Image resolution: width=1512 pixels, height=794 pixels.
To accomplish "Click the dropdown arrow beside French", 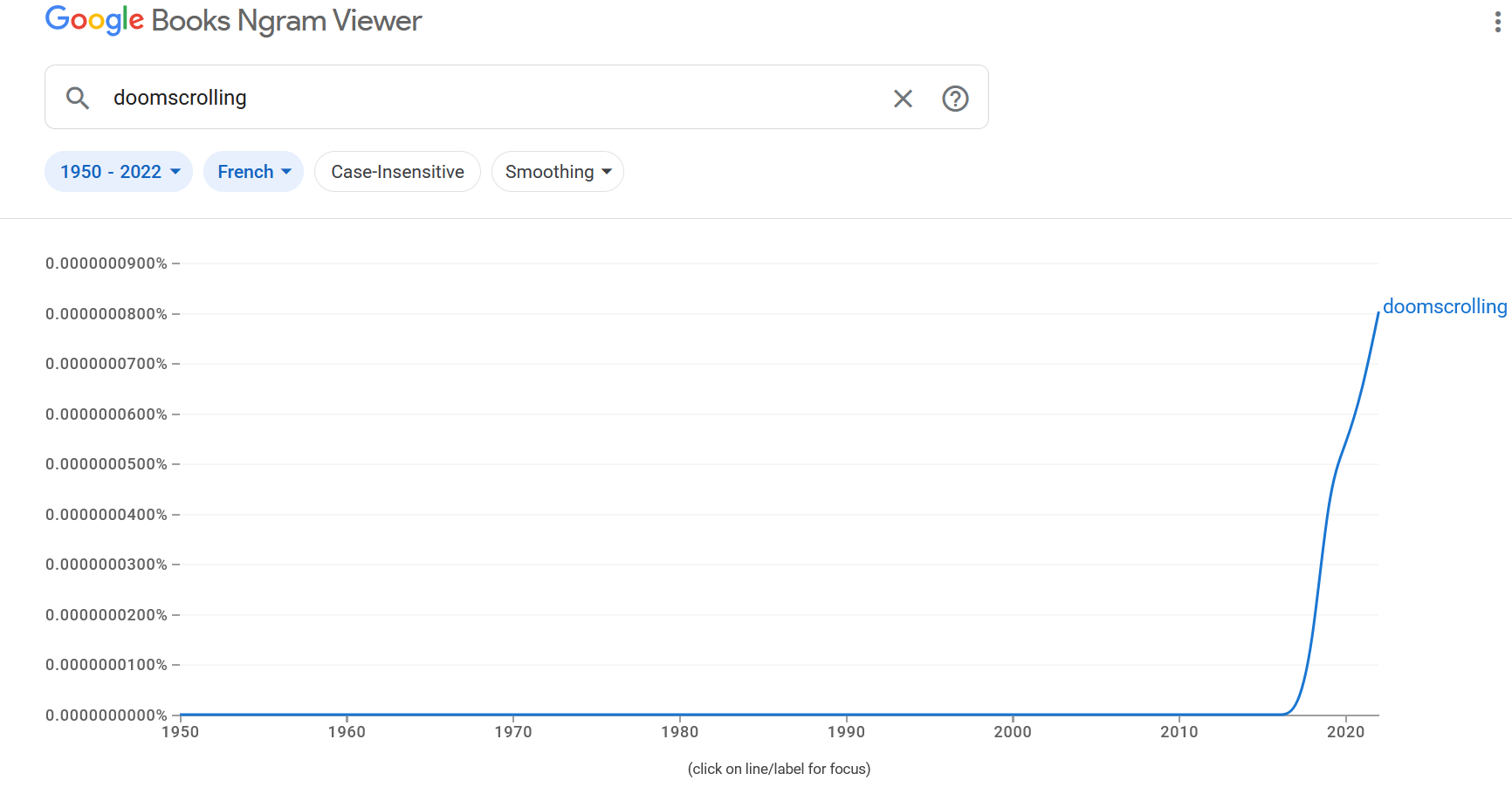I will (x=286, y=172).
